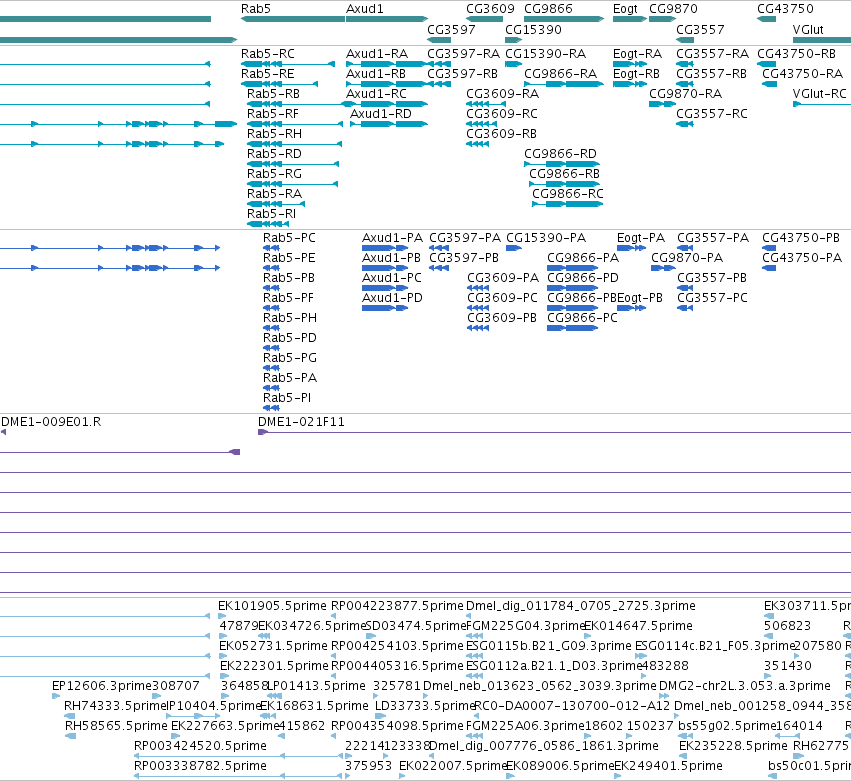The image size is (851, 781).
Task: Click transcript label "CG15390-RA"
Action: [x=545, y=54]
